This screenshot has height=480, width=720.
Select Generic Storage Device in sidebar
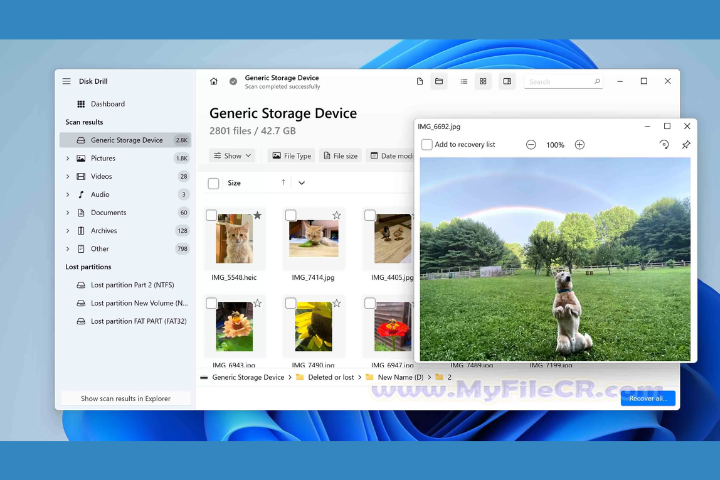coord(125,140)
